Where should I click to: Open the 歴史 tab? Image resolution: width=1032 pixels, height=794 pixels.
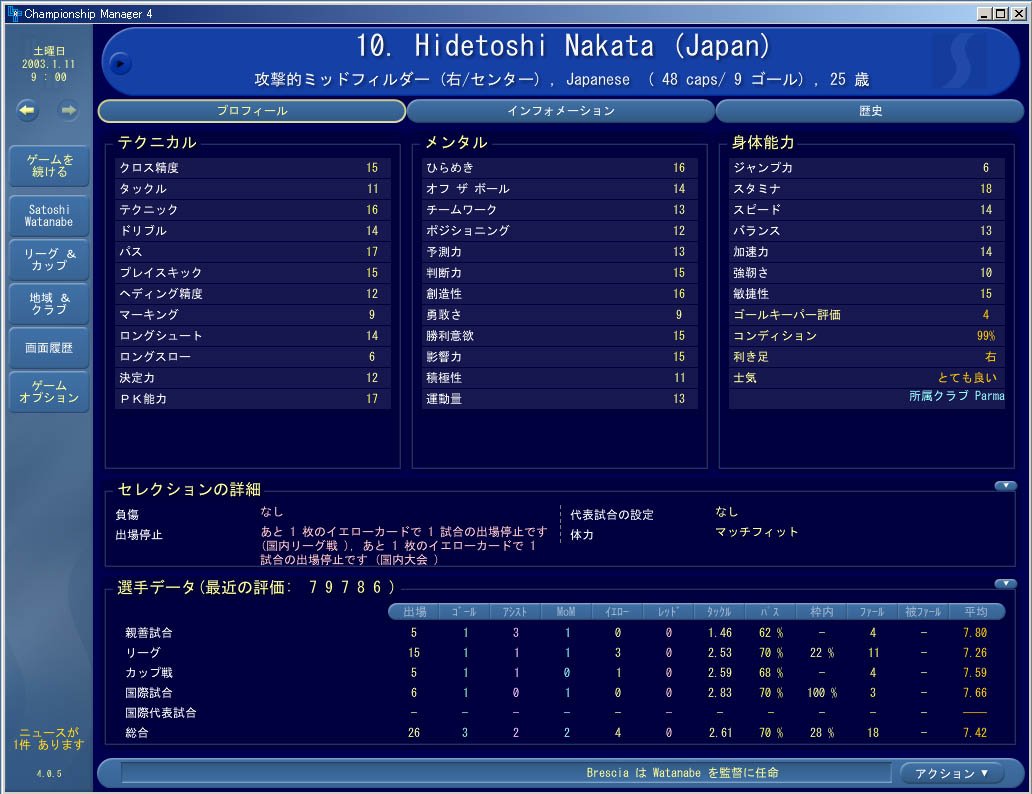click(x=869, y=111)
